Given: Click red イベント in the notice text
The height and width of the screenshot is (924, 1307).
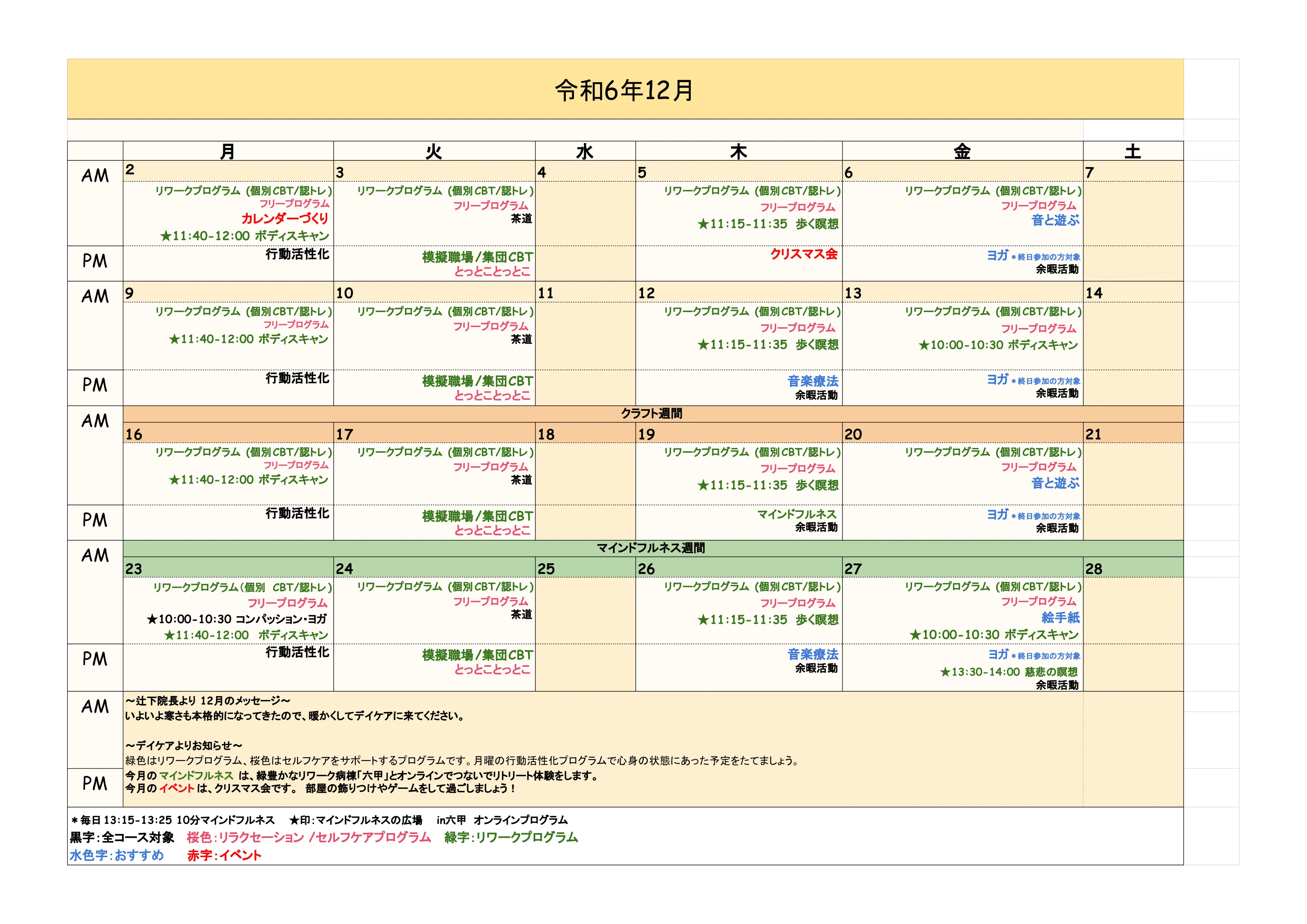Looking at the screenshot, I should pos(177,789).
